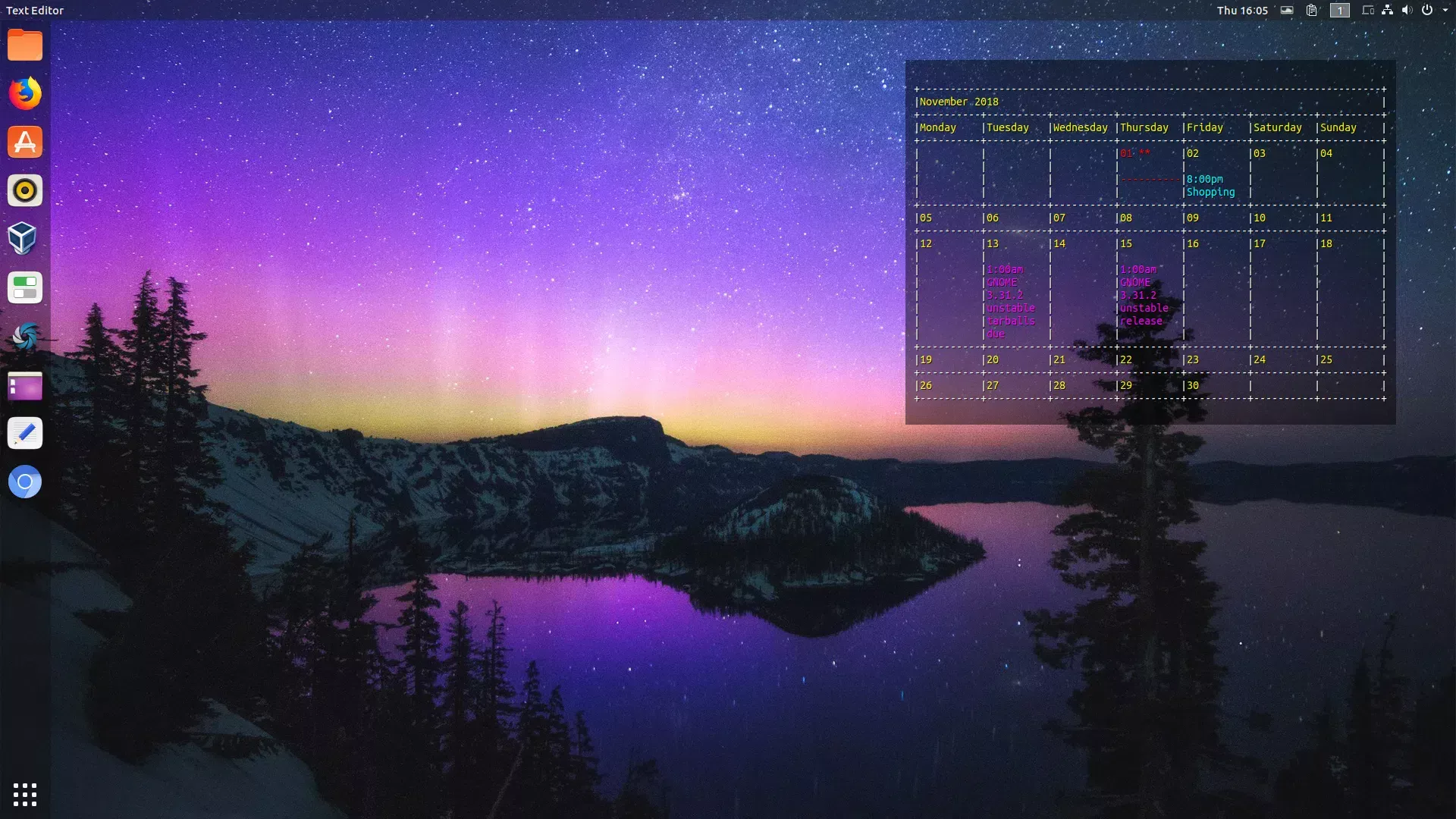Open Firefox from the dock
The height and width of the screenshot is (819, 1456).
click(25, 94)
